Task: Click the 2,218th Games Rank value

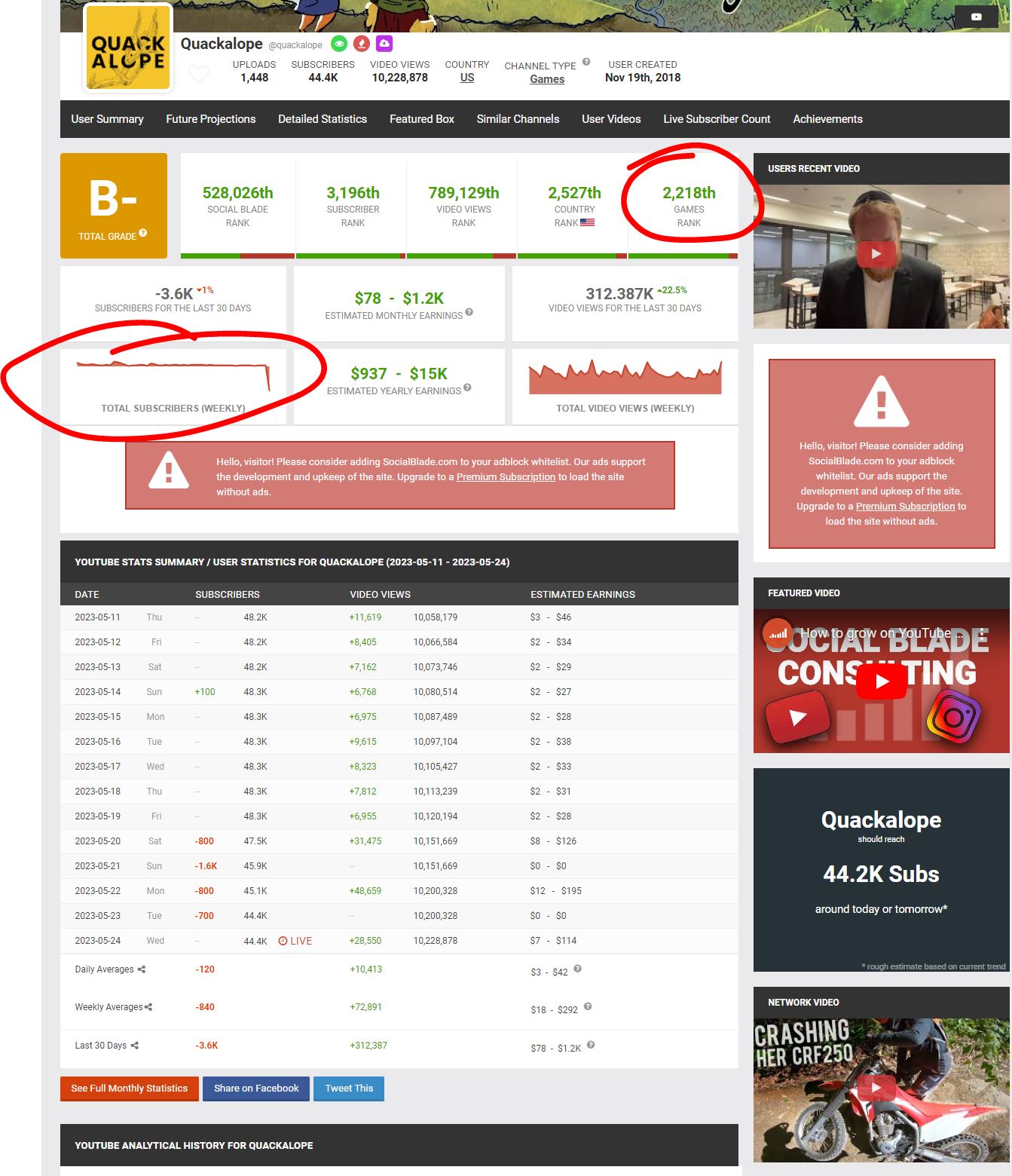Action: tap(689, 193)
